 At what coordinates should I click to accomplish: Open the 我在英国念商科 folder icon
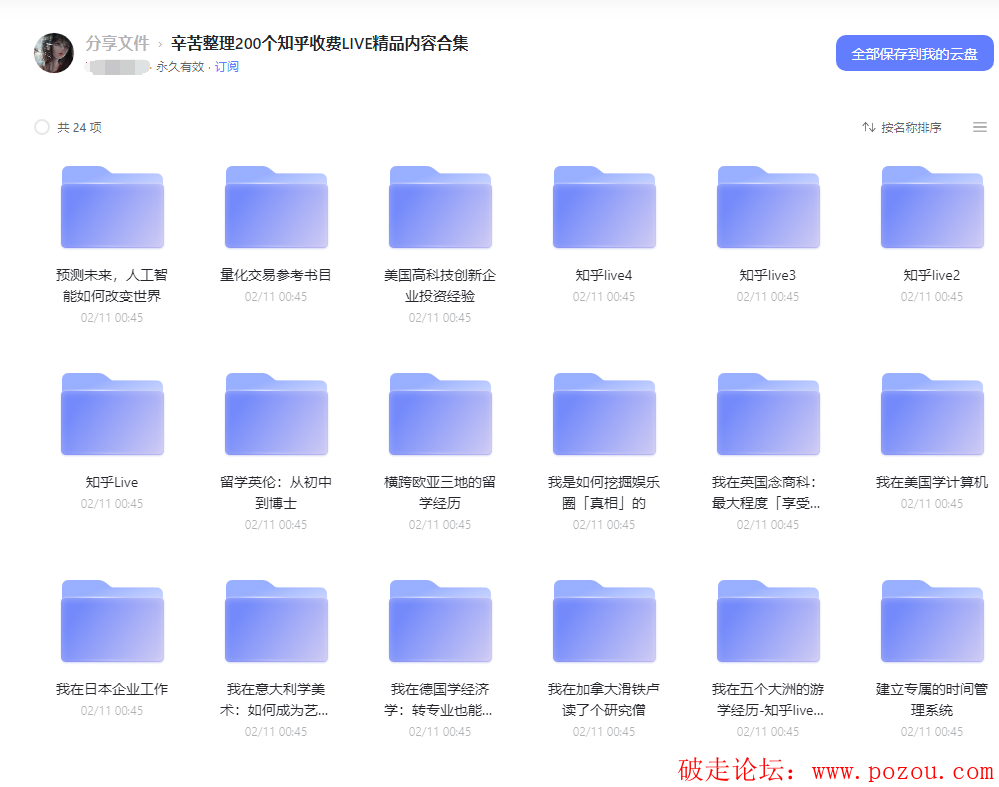click(768, 414)
